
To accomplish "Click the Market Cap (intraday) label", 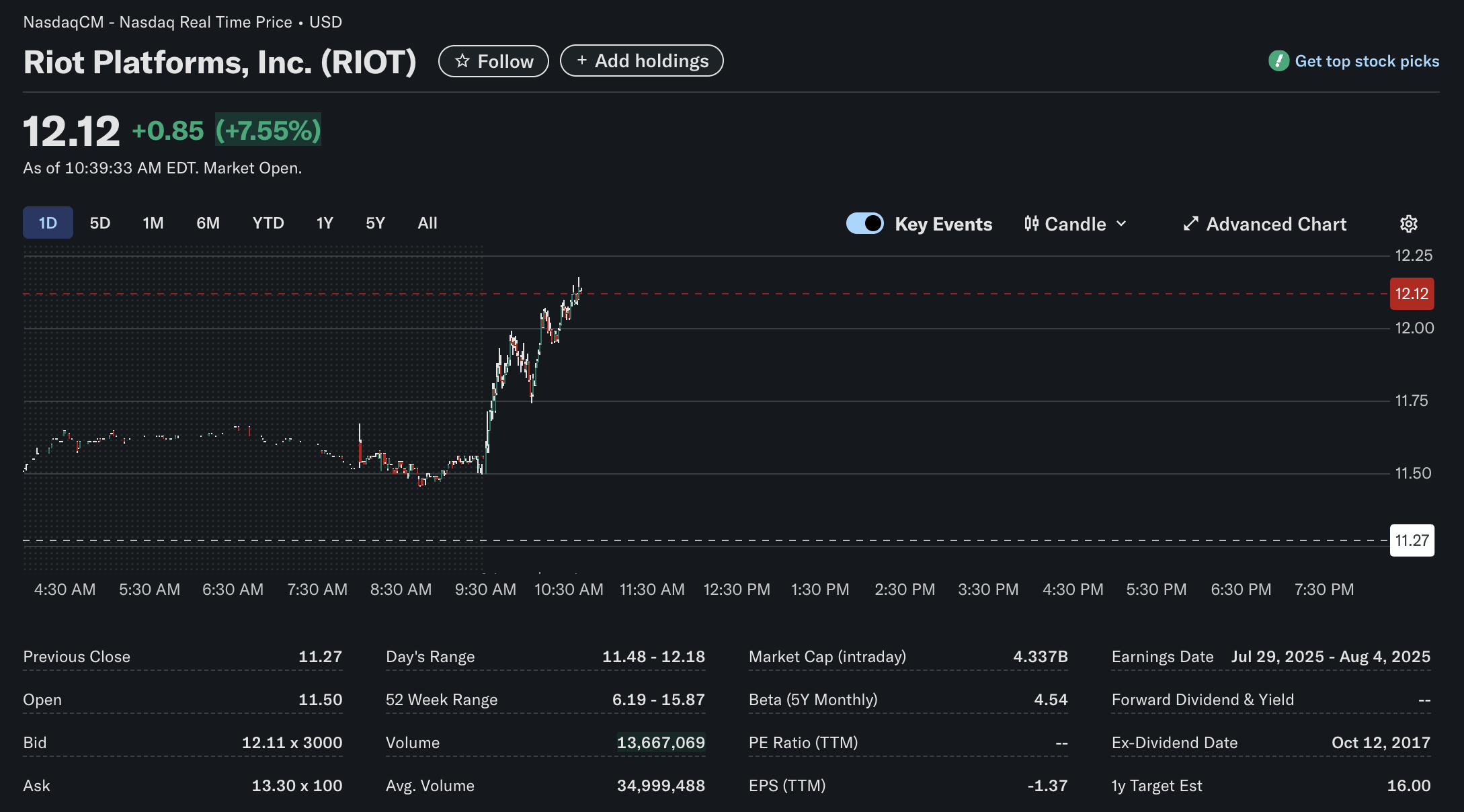I will (x=827, y=657).
